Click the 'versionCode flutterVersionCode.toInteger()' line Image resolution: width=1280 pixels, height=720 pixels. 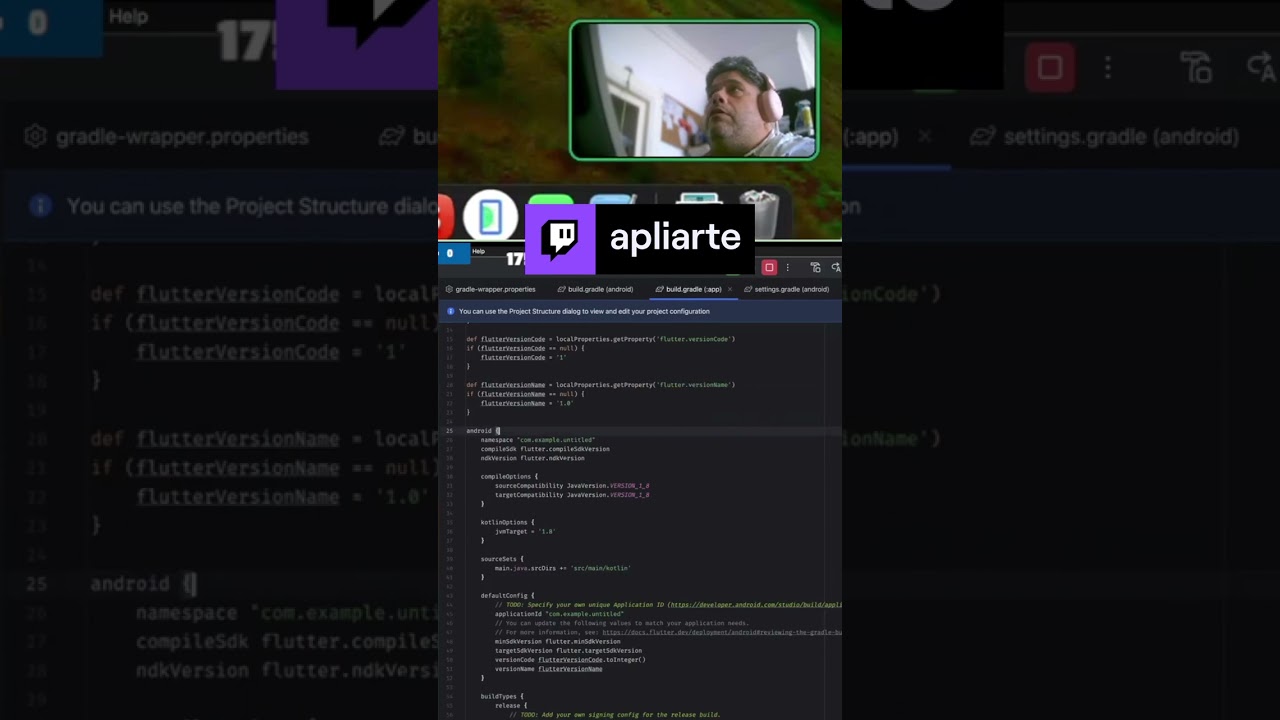[570, 659]
